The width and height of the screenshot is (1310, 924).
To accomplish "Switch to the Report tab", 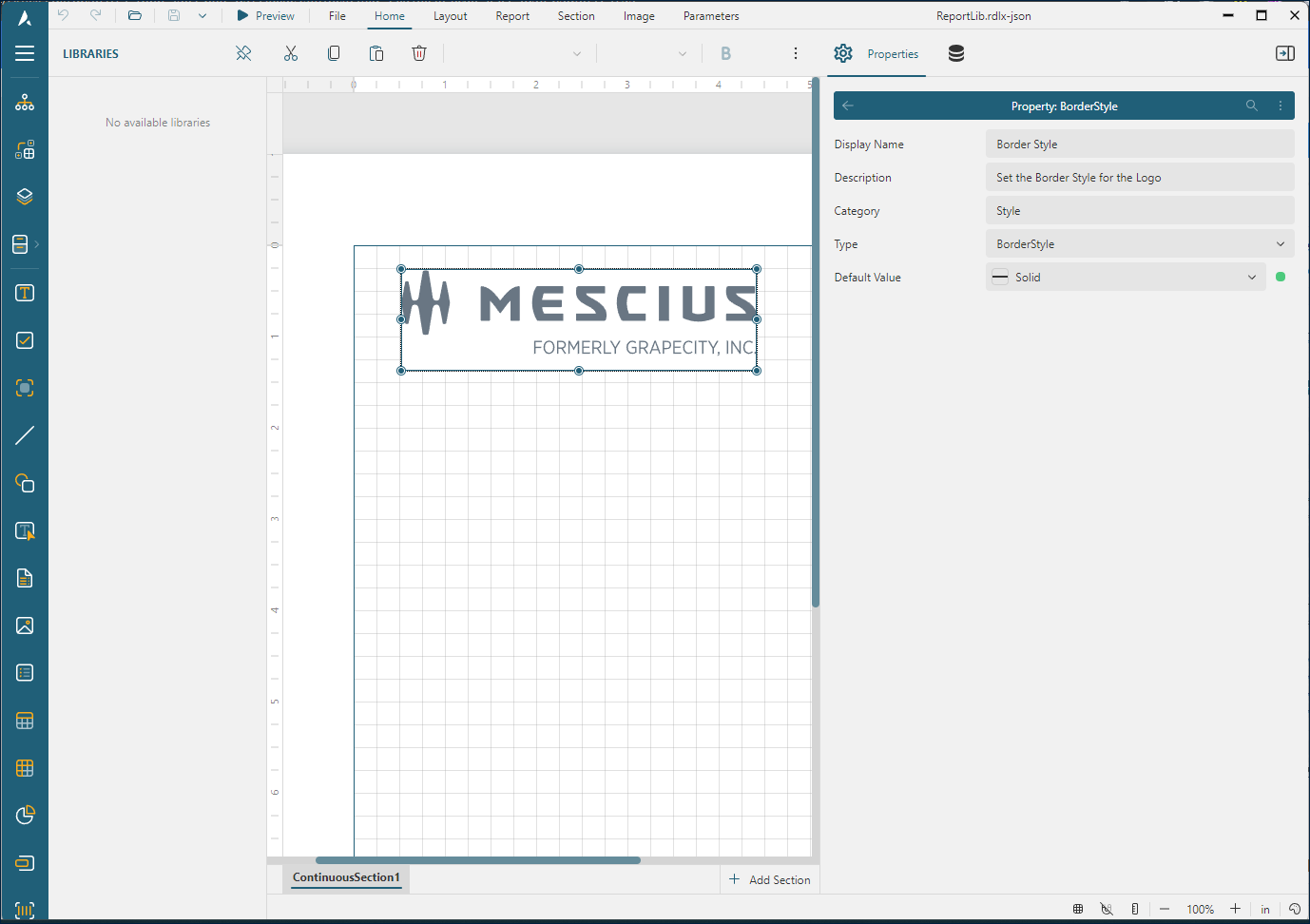I will tap(512, 15).
